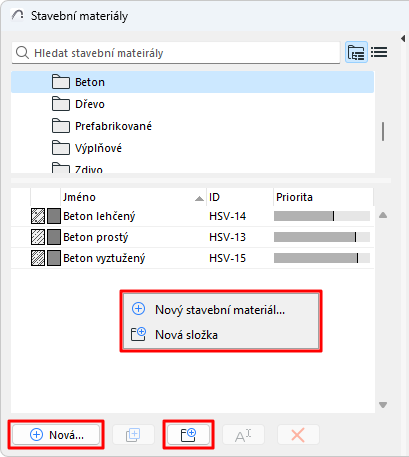Select the Prefabrikované folder
Viewport: 409px width, 457px height.
(193, 126)
